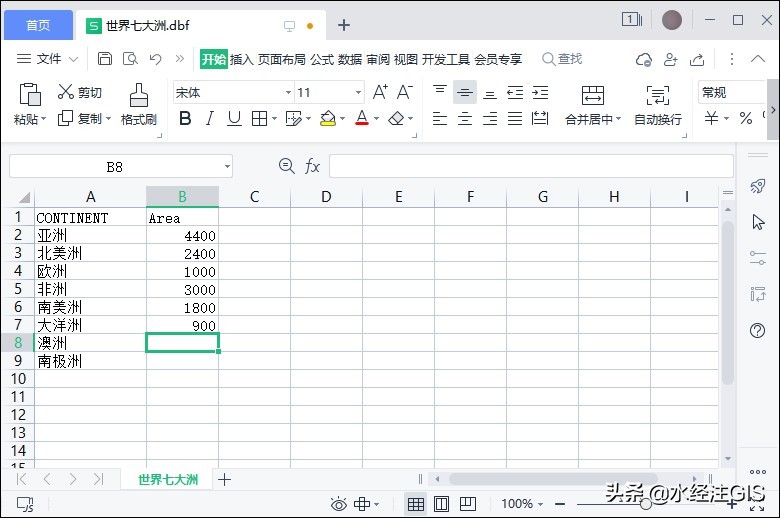
Task: Click the Cut scissors button
Action: 80,92
